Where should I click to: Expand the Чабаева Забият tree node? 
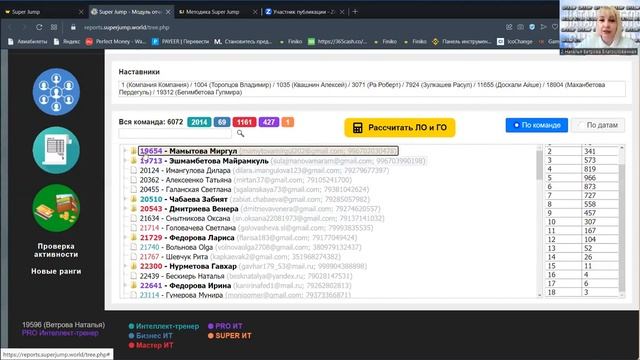125,199
